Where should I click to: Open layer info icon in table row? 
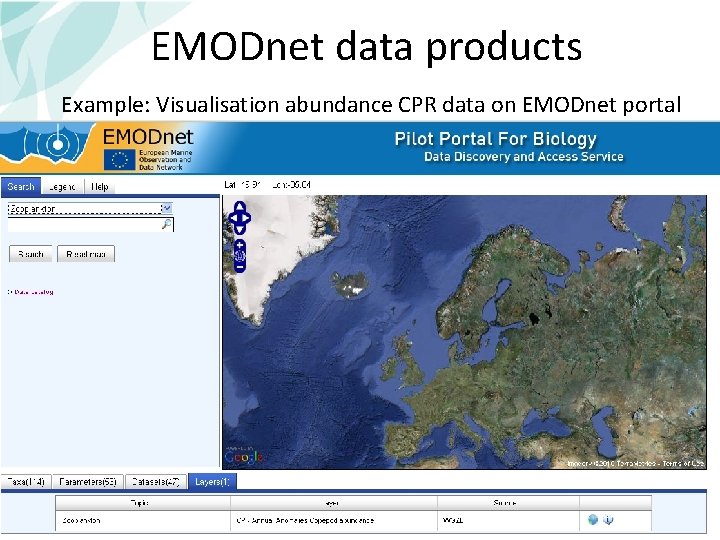[608, 520]
